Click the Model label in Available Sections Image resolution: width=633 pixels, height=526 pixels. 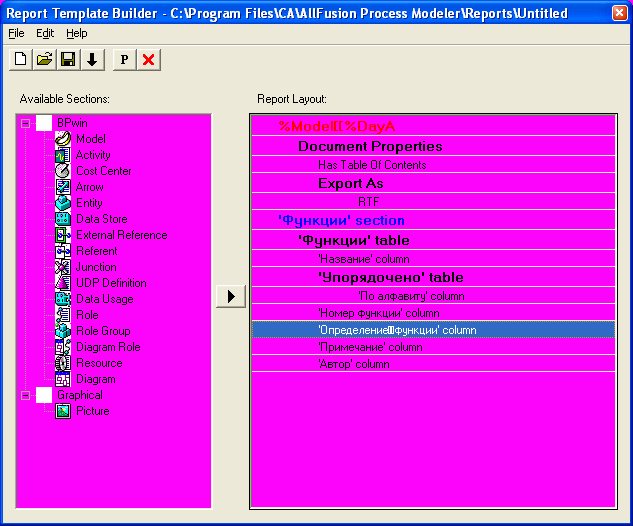click(91, 139)
